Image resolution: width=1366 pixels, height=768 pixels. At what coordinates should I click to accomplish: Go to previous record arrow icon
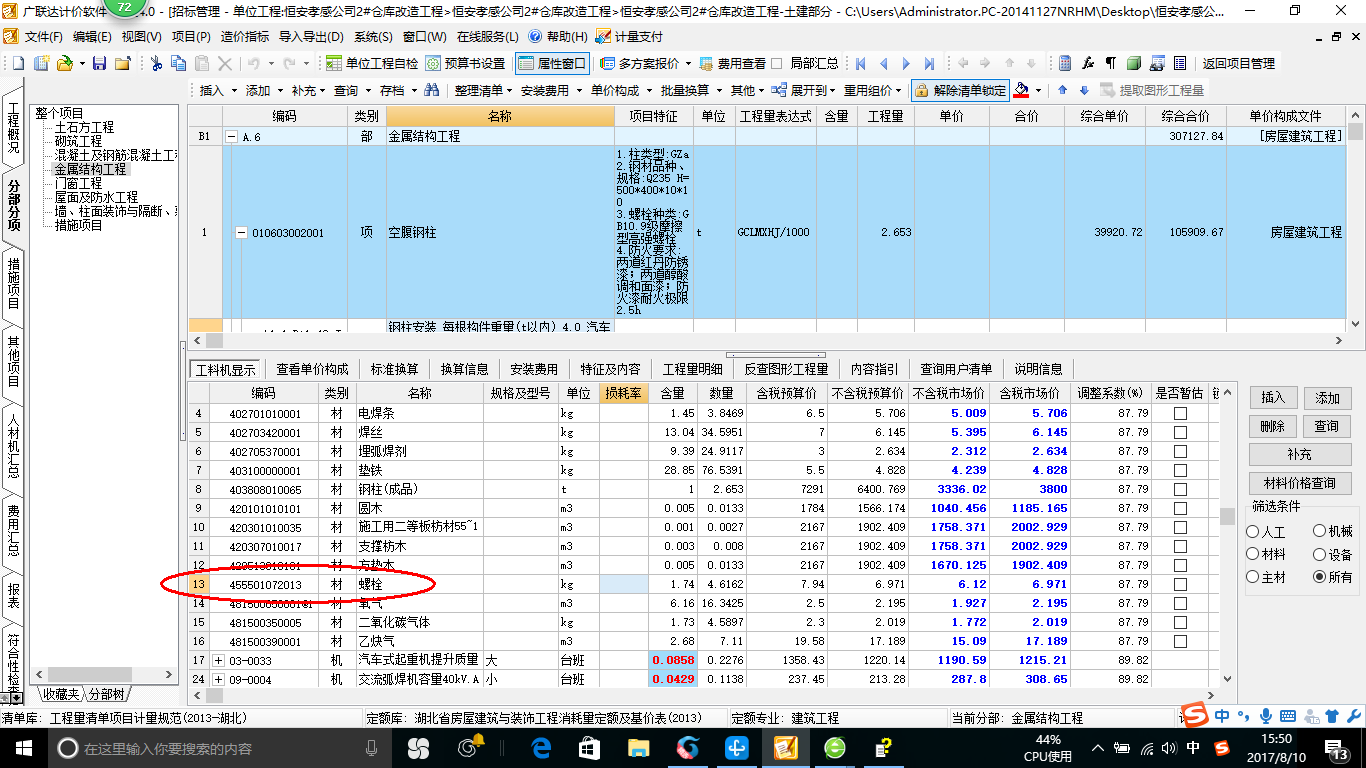coord(883,63)
